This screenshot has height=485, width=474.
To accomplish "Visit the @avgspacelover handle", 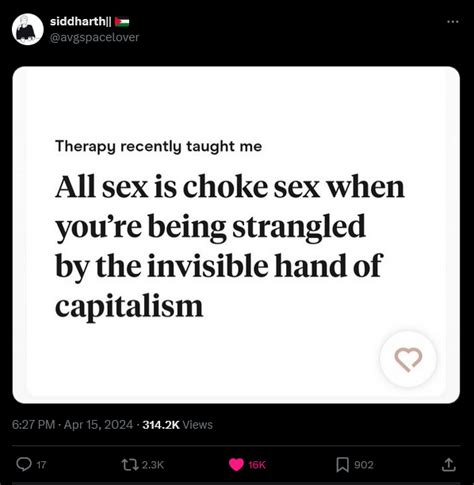I will (x=94, y=37).
